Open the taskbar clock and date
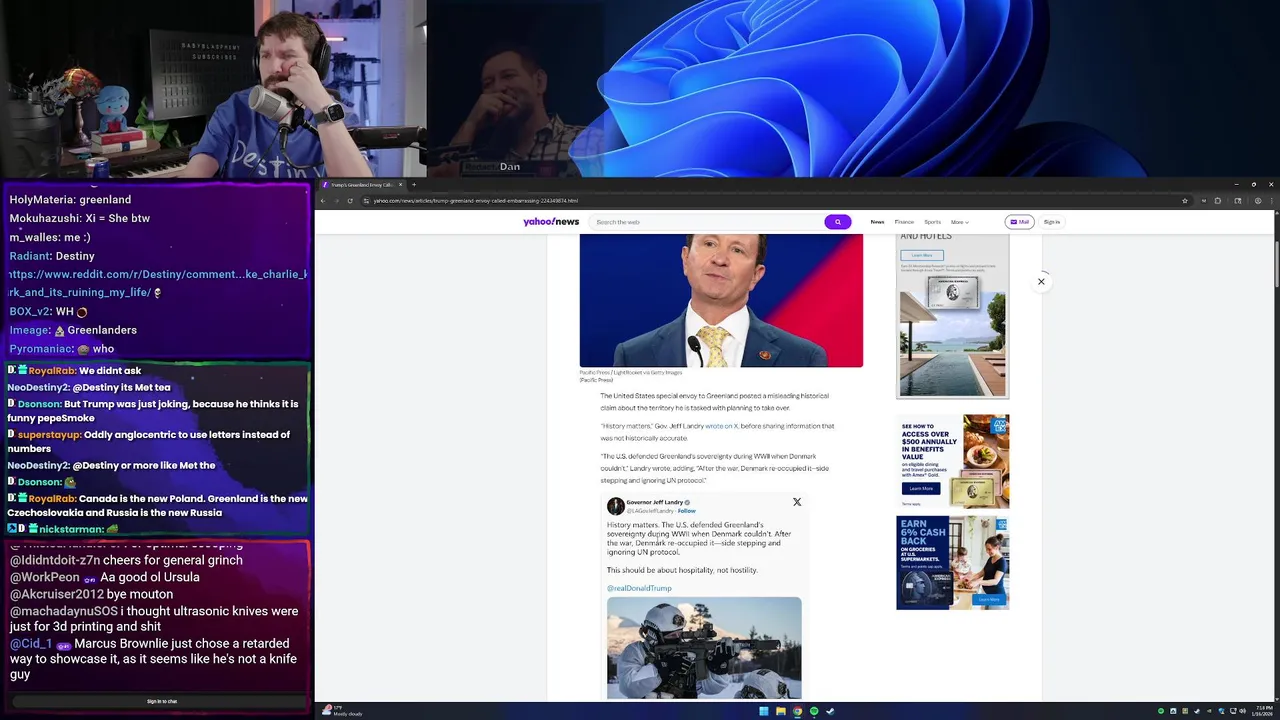The image size is (1280, 720). 1263,711
